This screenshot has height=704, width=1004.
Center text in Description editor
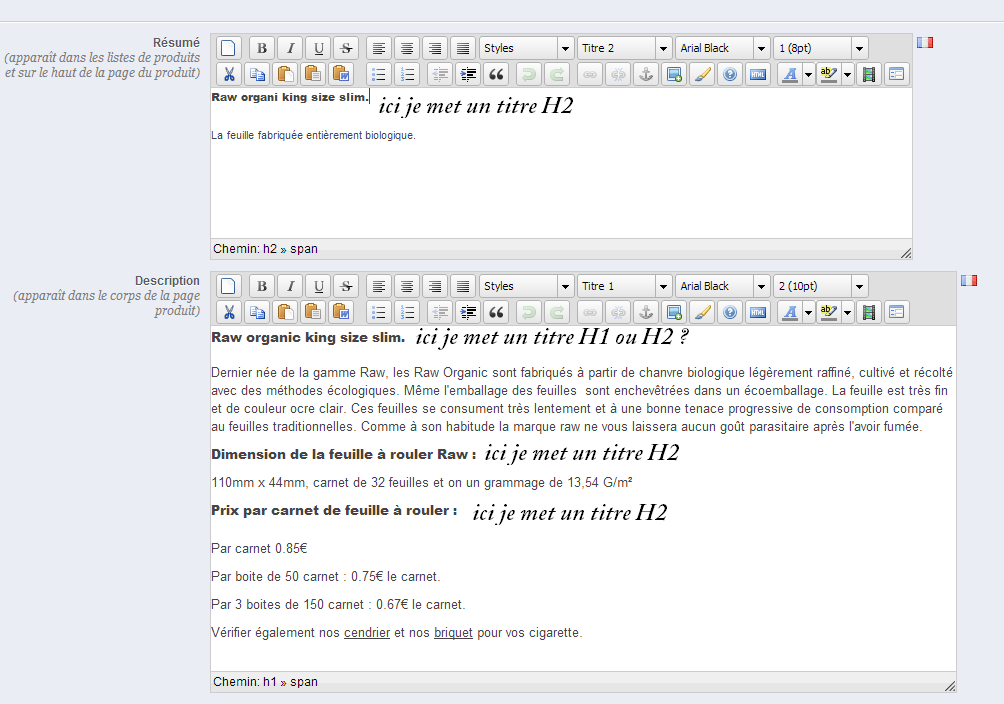coord(407,286)
